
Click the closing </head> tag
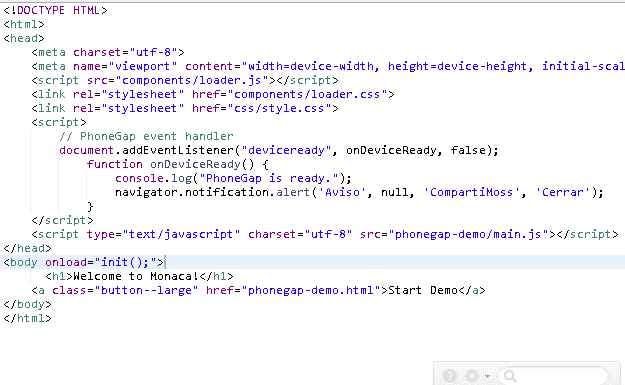tap(28, 248)
